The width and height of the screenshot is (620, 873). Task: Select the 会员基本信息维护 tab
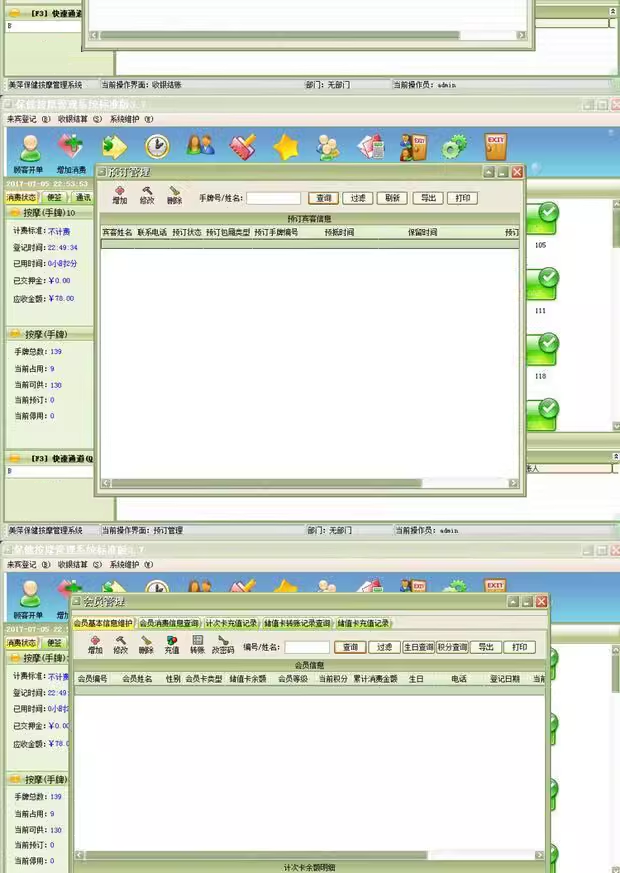tap(104, 623)
